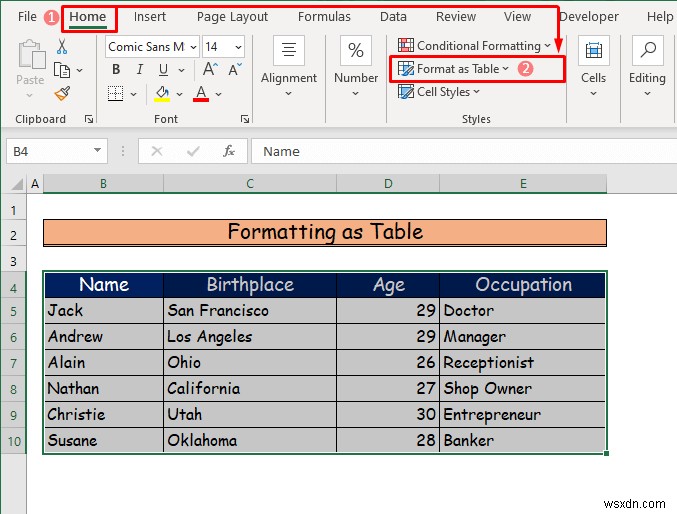This screenshot has height=514, width=677.
Task: Toggle Underline formatting
Action: tap(163, 70)
